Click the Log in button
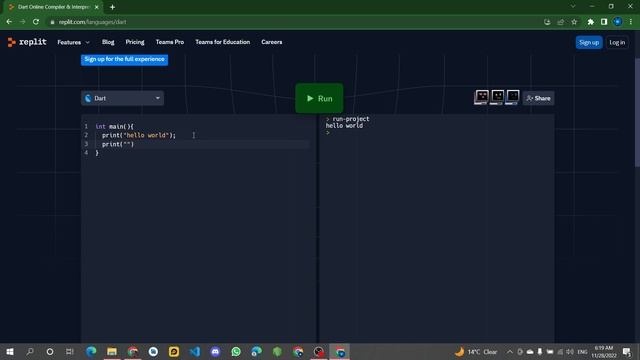The width and height of the screenshot is (640, 360). click(617, 42)
